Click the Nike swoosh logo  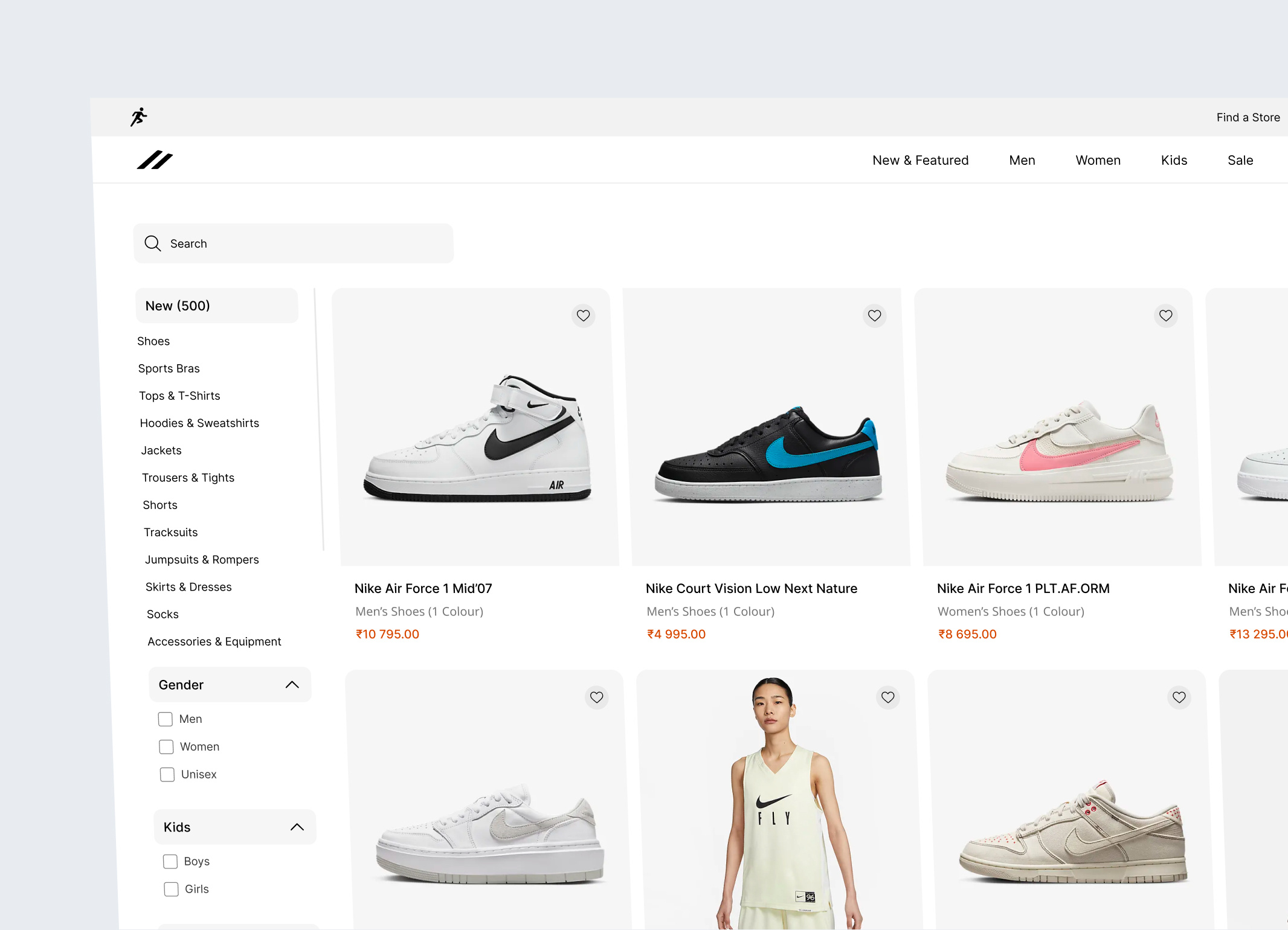[155, 160]
